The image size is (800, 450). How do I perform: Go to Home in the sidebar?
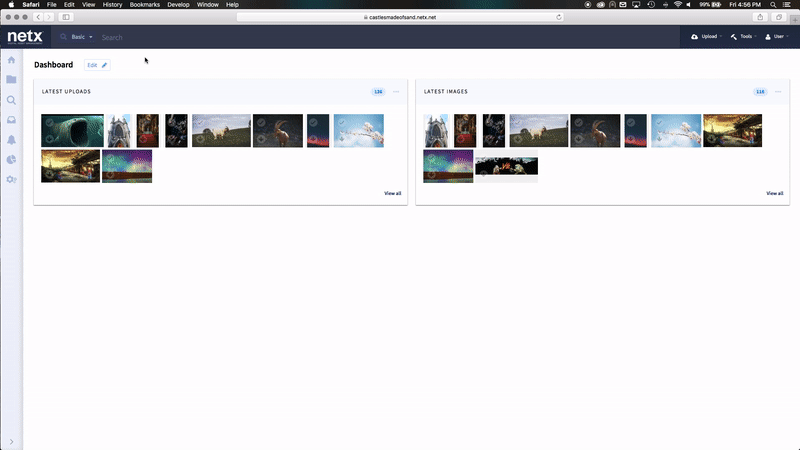[x=11, y=61]
